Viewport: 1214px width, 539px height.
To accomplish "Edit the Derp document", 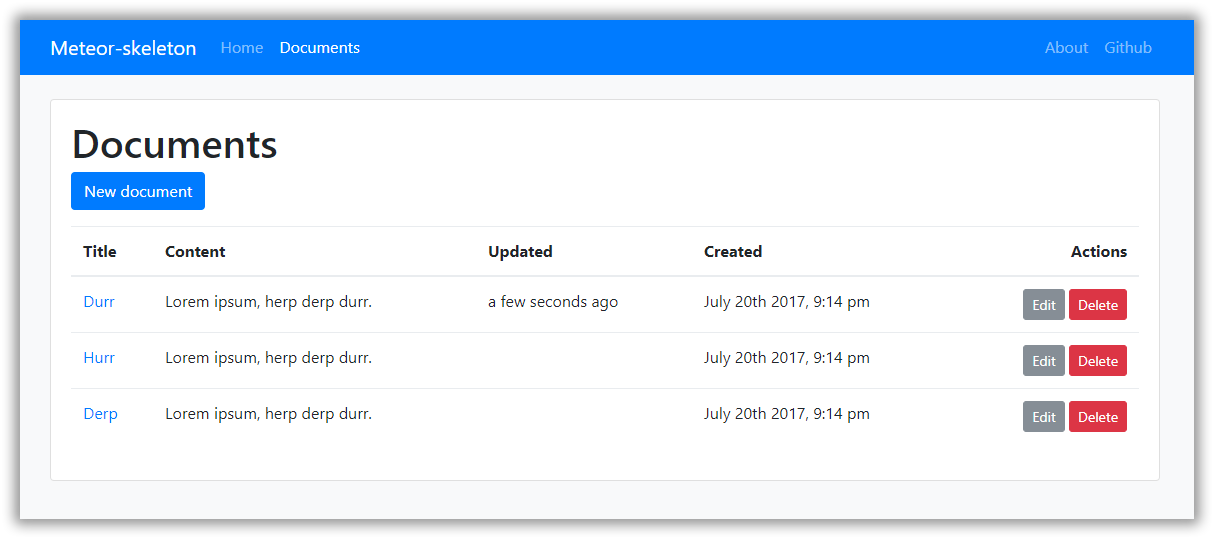I will click(x=1043, y=417).
